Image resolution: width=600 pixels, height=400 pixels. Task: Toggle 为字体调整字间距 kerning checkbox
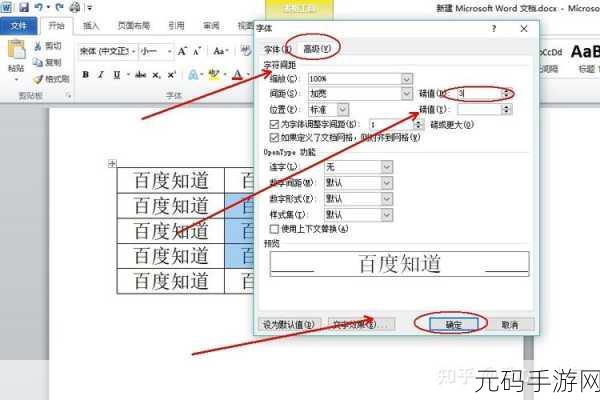tap(274, 124)
